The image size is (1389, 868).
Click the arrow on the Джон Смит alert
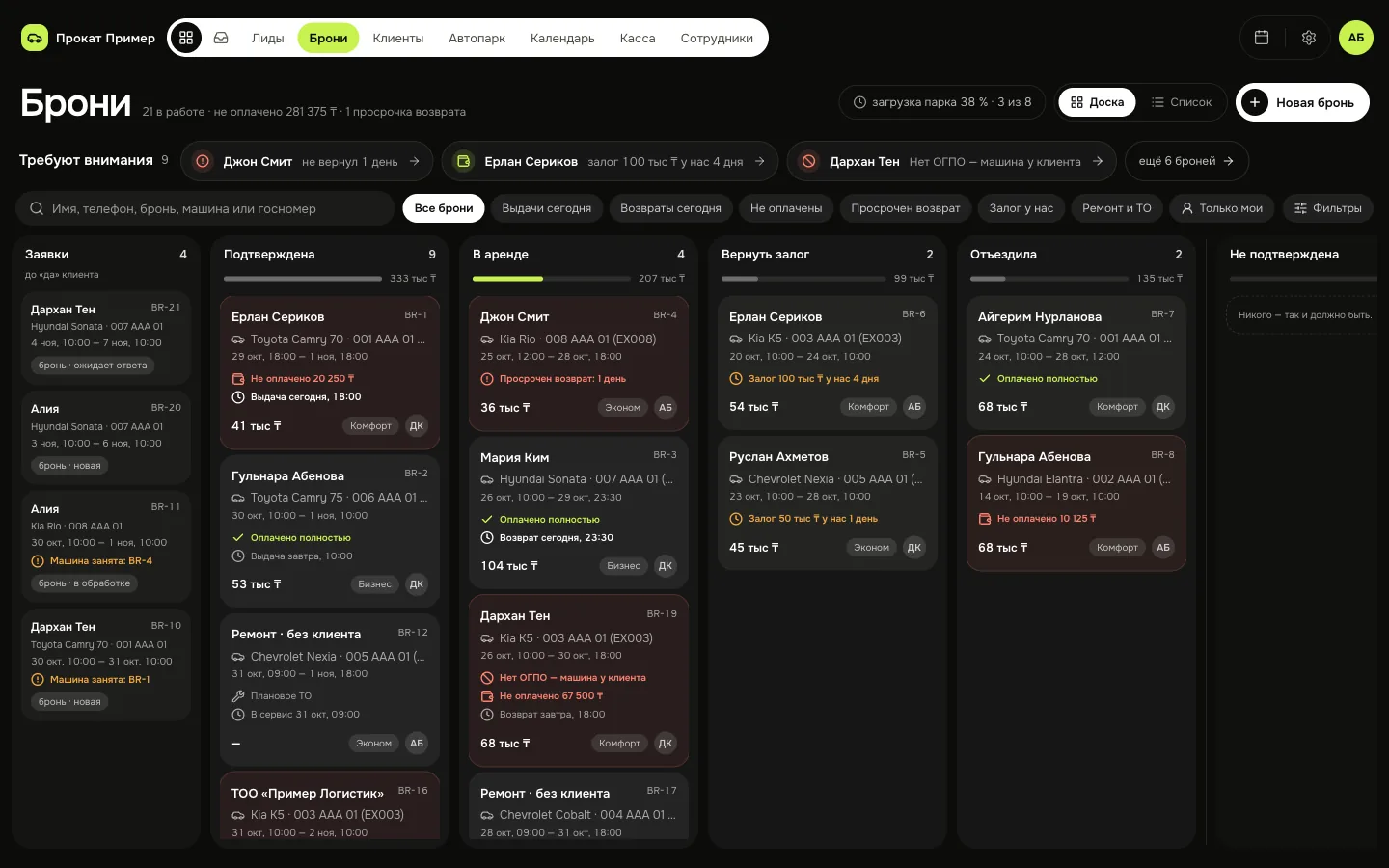(x=414, y=161)
